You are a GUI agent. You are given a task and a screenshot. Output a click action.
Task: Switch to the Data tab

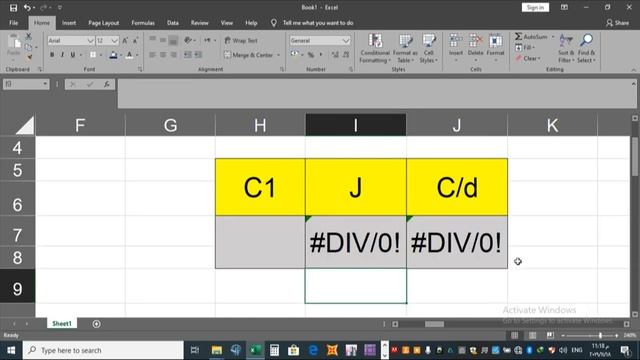click(x=173, y=23)
